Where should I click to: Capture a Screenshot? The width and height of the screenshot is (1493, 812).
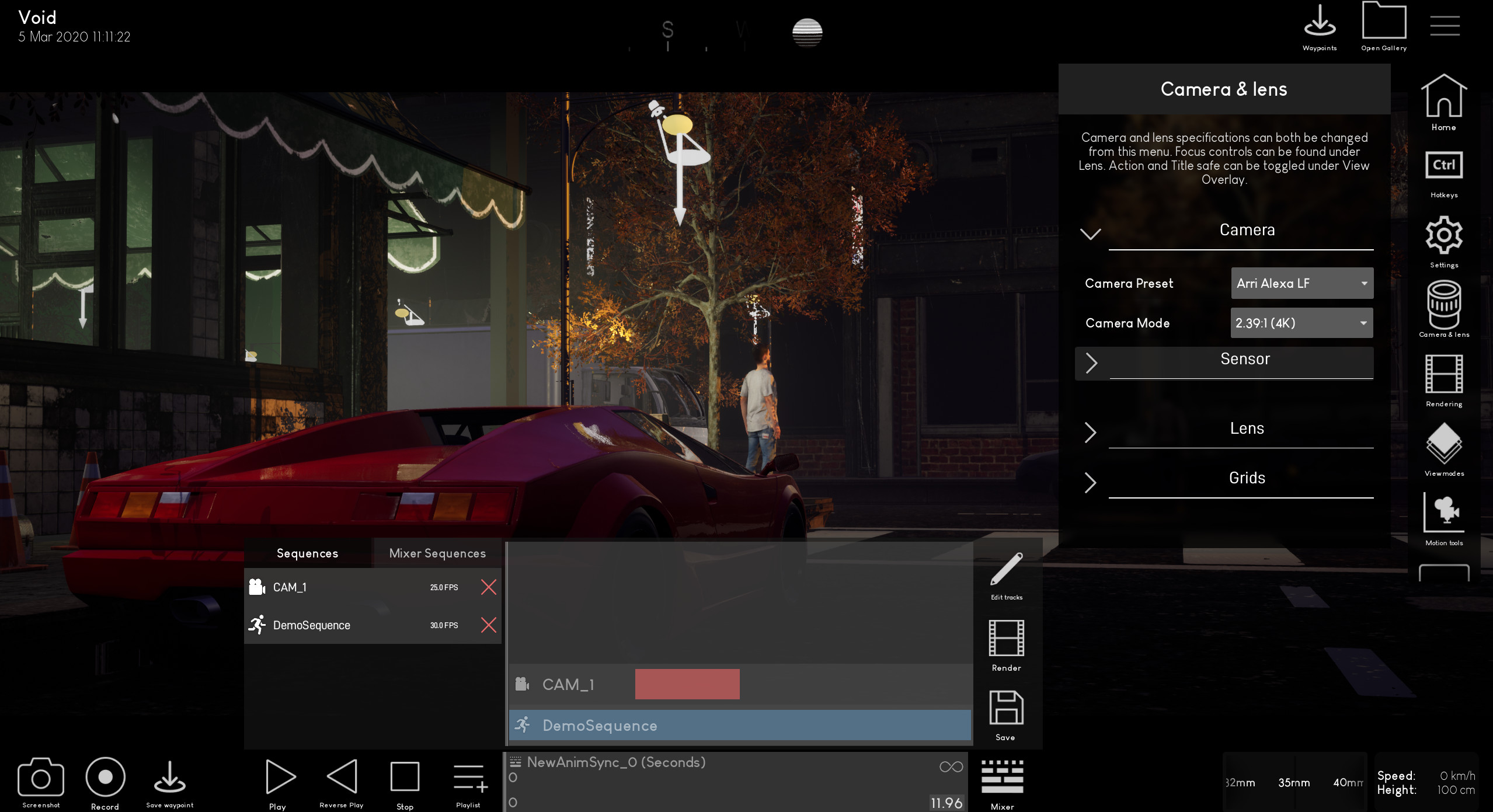tap(40, 776)
